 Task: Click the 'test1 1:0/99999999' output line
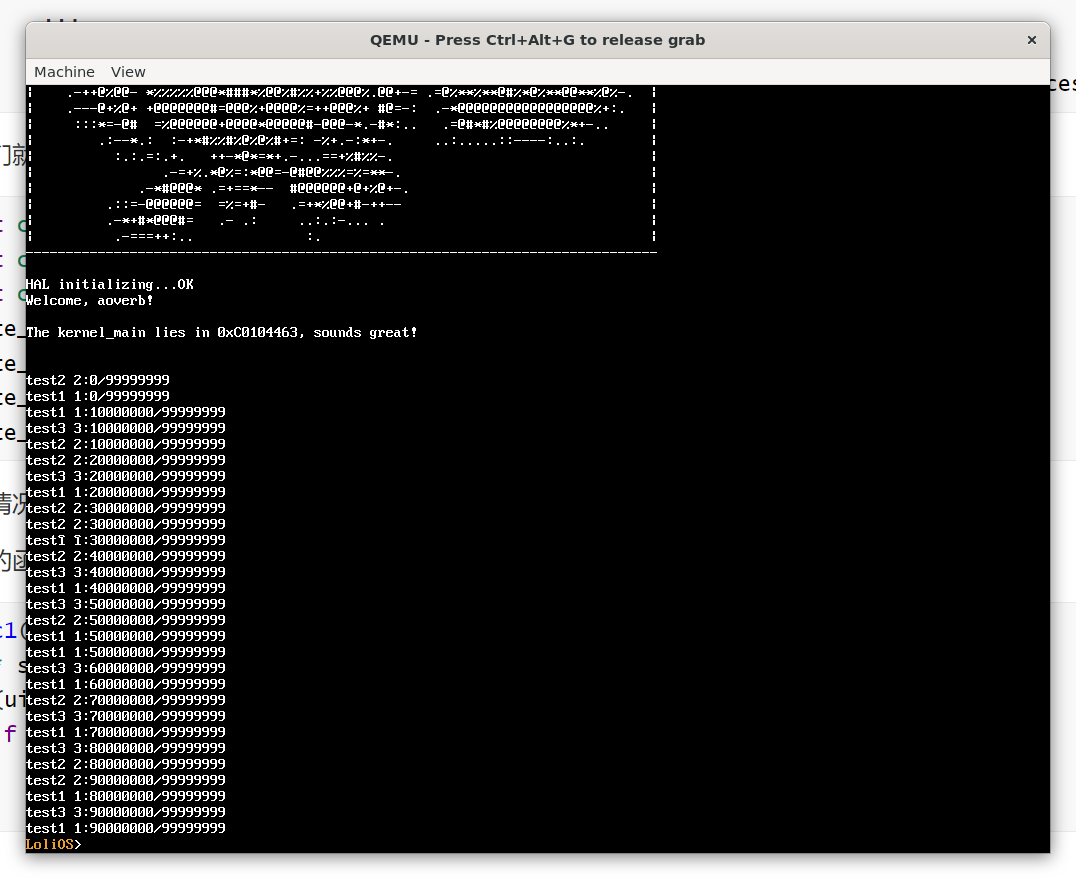[x=98, y=397]
